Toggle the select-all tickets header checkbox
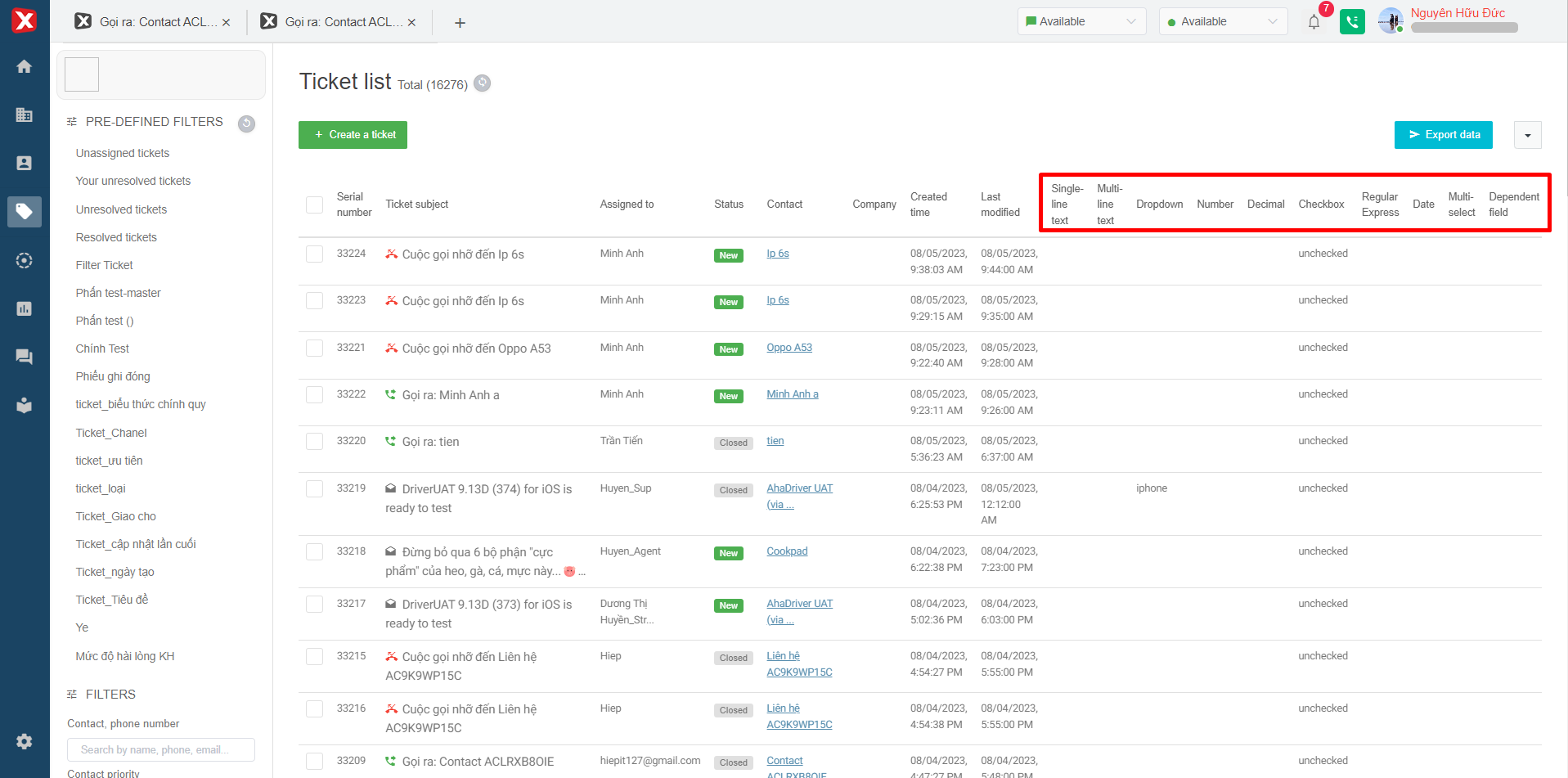 (x=314, y=205)
